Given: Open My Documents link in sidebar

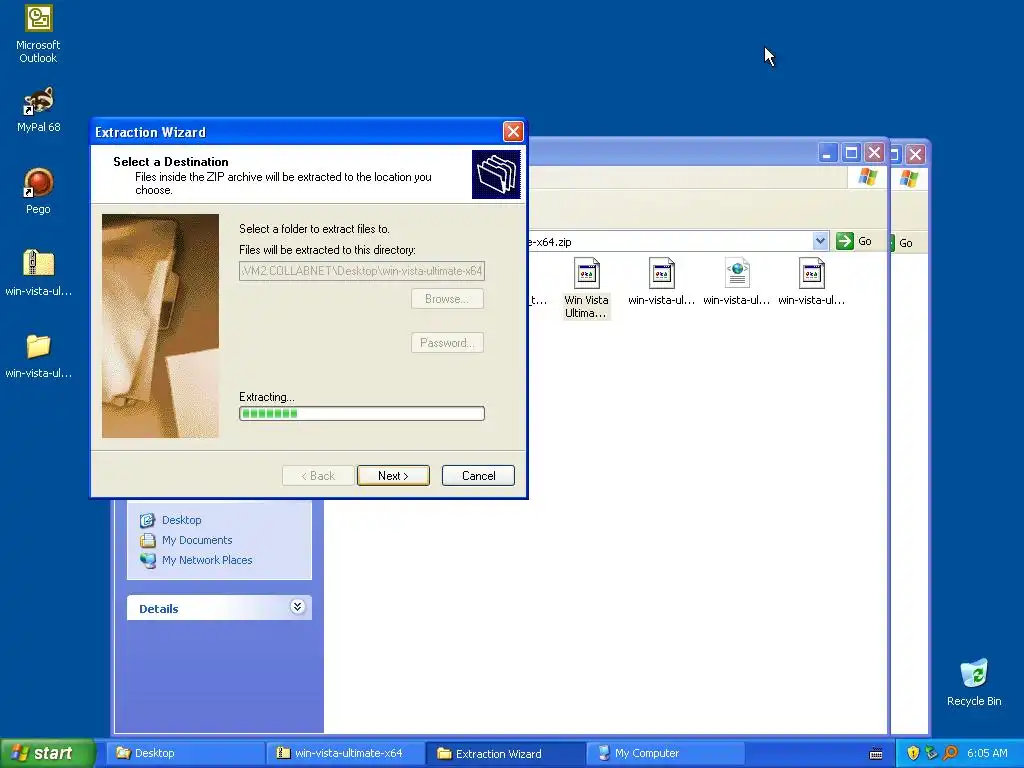Looking at the screenshot, I should click(197, 540).
